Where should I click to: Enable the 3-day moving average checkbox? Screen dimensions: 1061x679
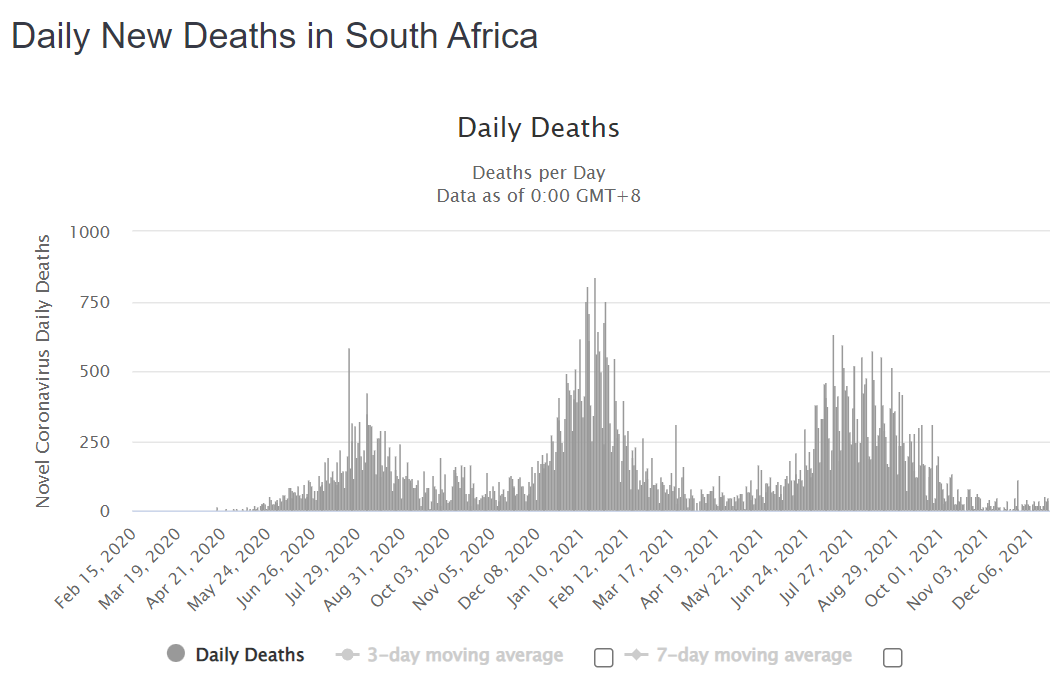click(603, 657)
